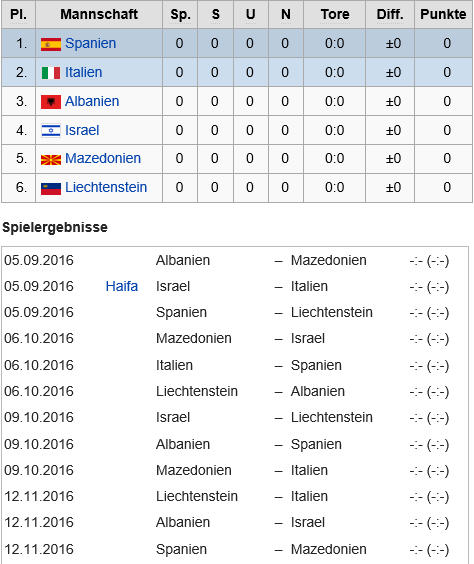Click the Punkte column header
Screen dimensions: 474x564
(443, 14)
